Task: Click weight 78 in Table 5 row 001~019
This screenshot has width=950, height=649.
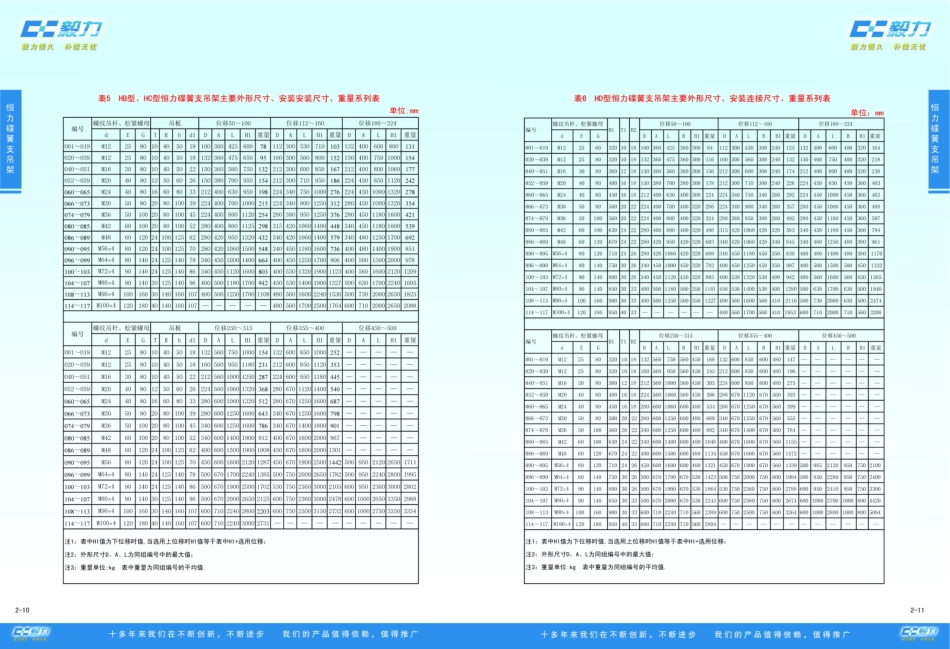Action: 263,147
